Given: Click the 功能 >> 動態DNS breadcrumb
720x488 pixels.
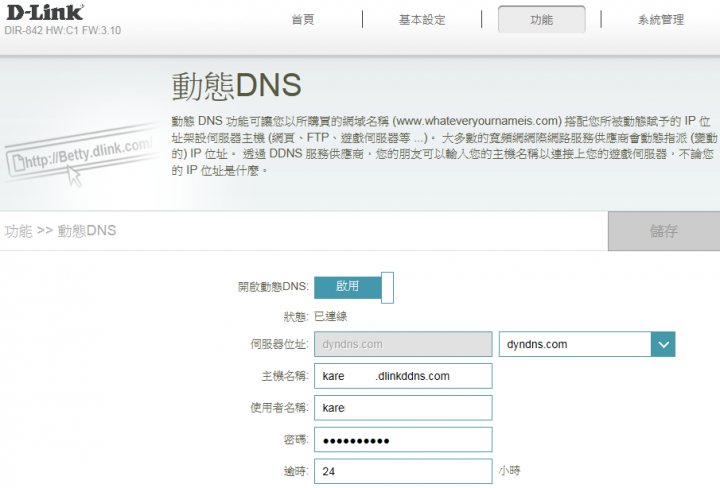Looking at the screenshot, I should click(x=61, y=230).
